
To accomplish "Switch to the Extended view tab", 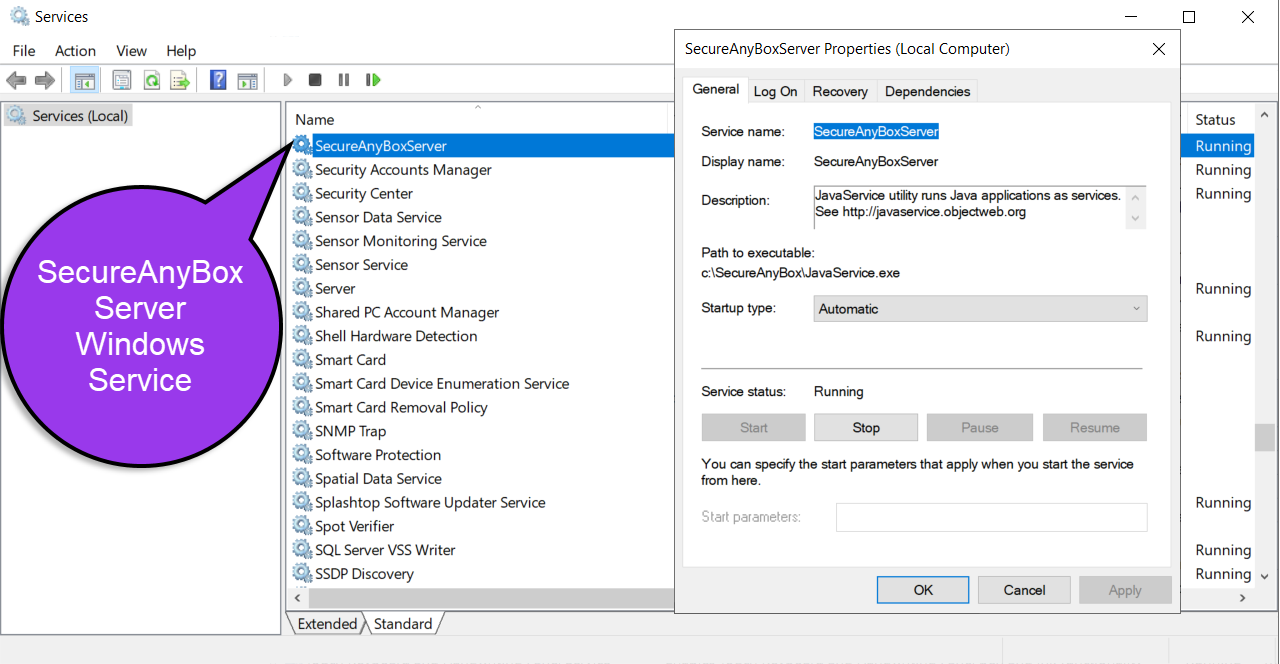I will click(x=327, y=624).
